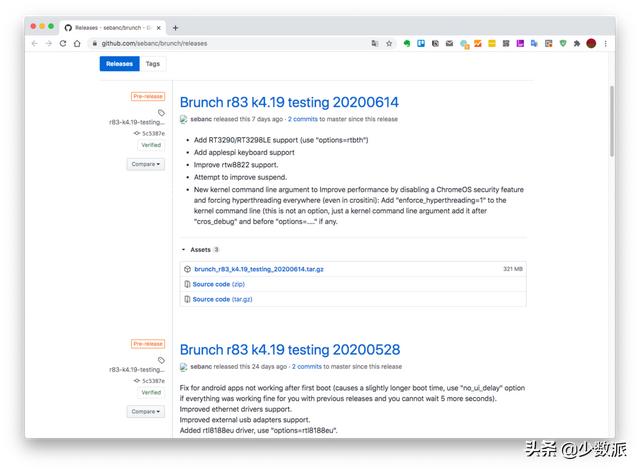Switch to the Tags tab
640x471 pixels.
click(153, 64)
